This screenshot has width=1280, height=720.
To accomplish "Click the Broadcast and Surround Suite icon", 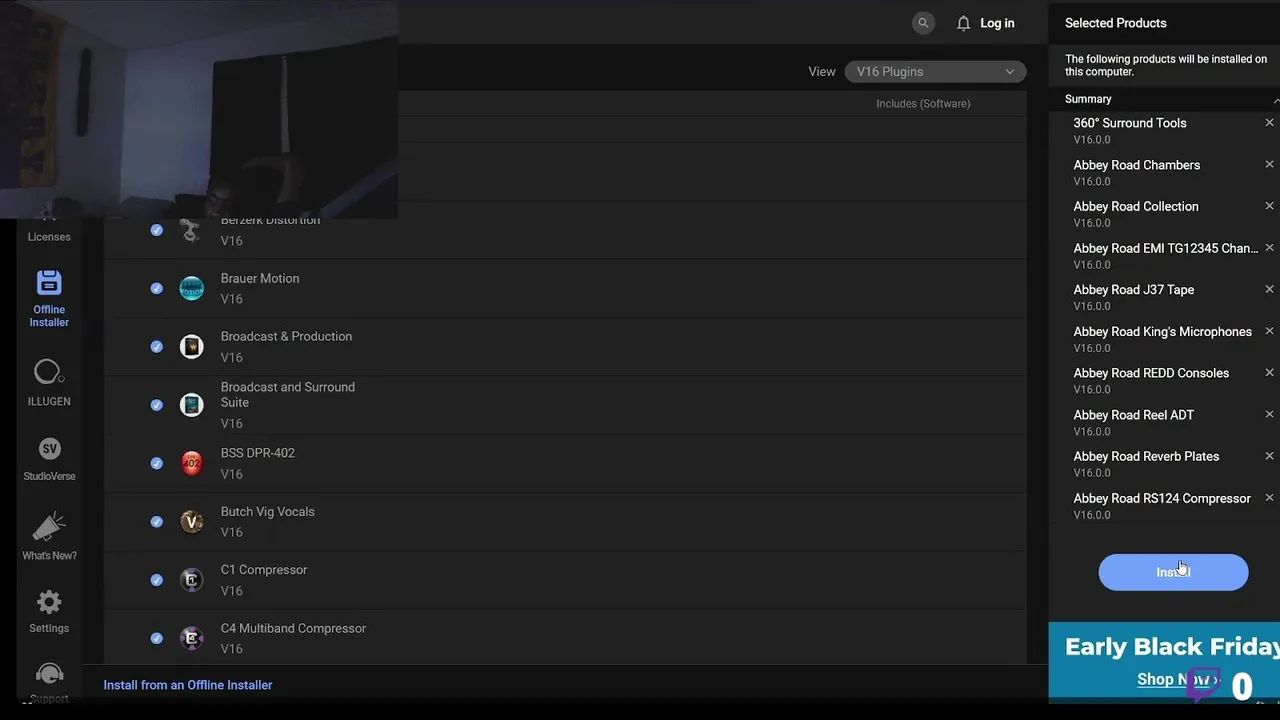I will tap(191, 405).
